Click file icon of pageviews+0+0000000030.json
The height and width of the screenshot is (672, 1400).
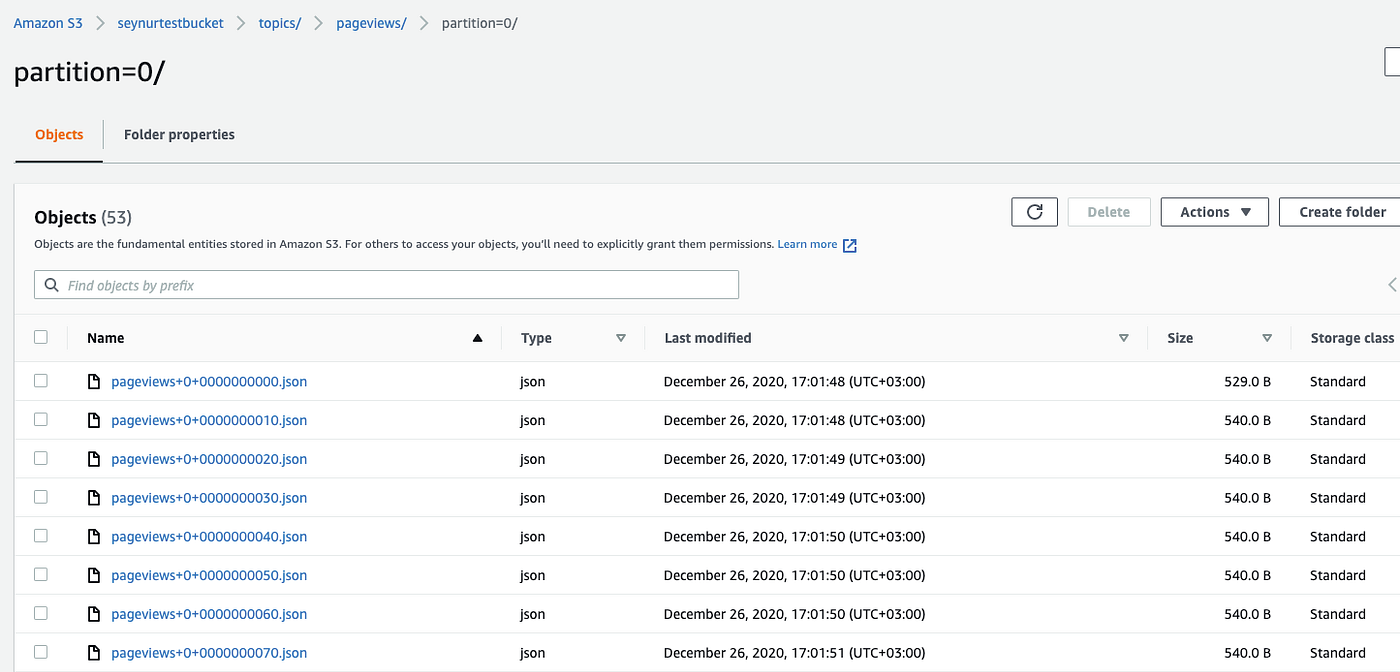click(94, 498)
